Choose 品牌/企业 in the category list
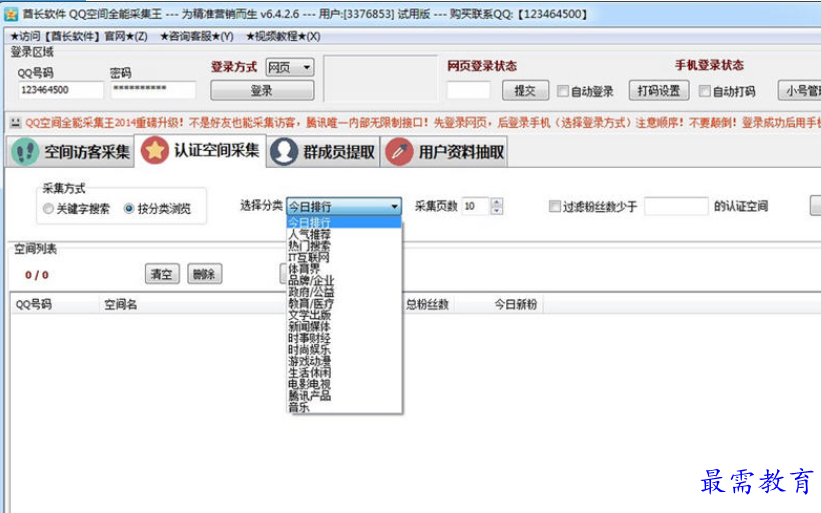The width and height of the screenshot is (822, 513). 344,280
